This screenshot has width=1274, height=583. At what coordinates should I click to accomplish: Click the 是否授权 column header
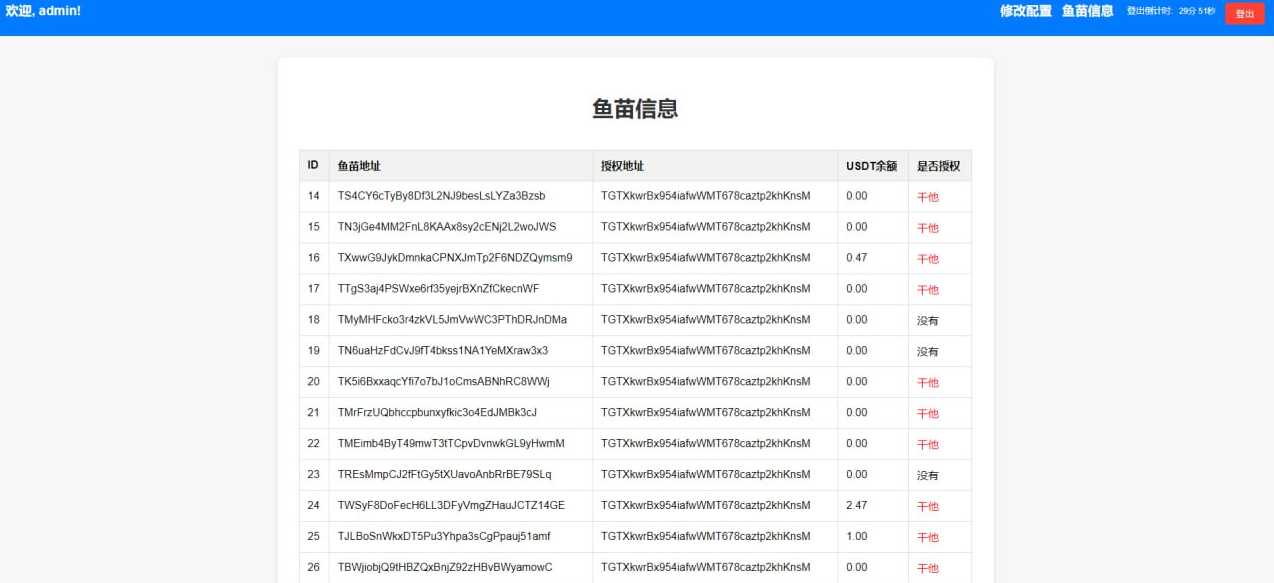coord(939,166)
